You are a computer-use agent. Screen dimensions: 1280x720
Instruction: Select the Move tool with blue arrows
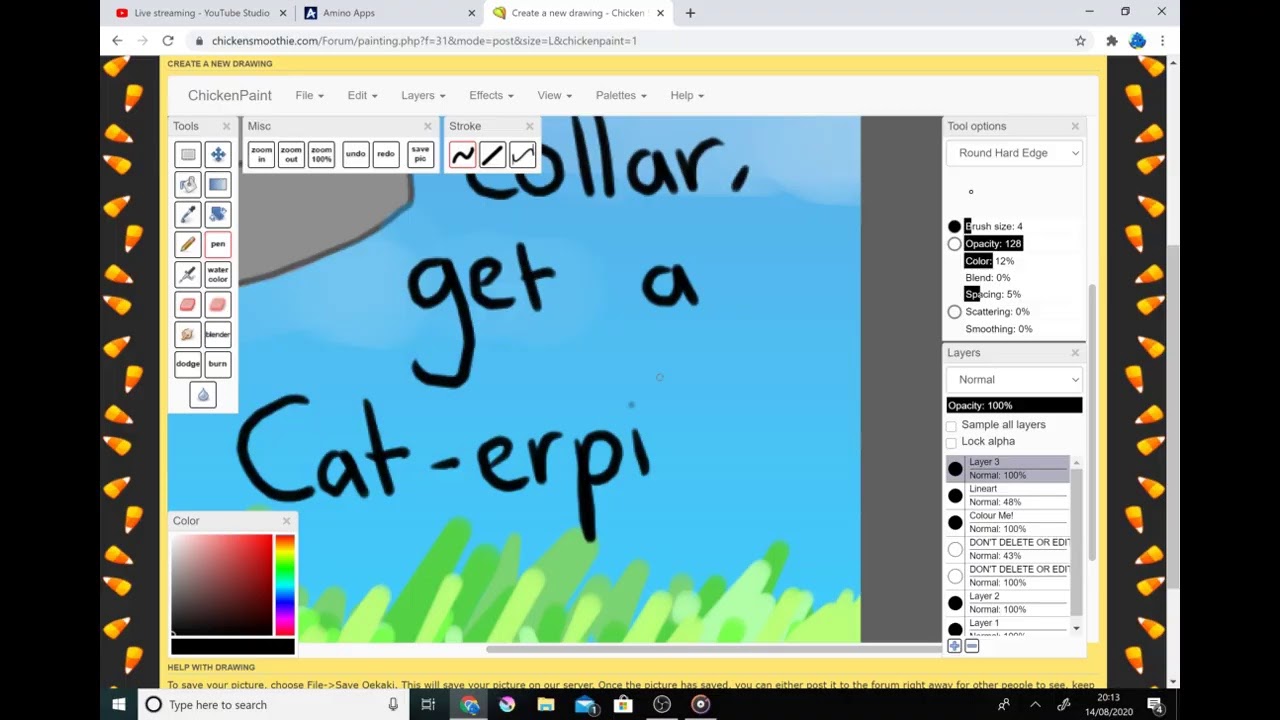tap(218, 154)
